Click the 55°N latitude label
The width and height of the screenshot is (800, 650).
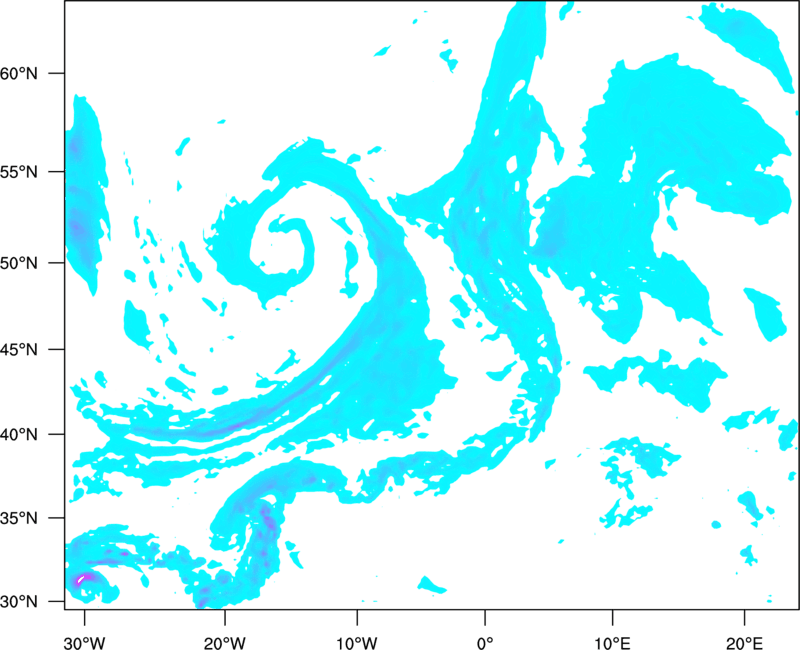pyautogui.click(x=19, y=171)
